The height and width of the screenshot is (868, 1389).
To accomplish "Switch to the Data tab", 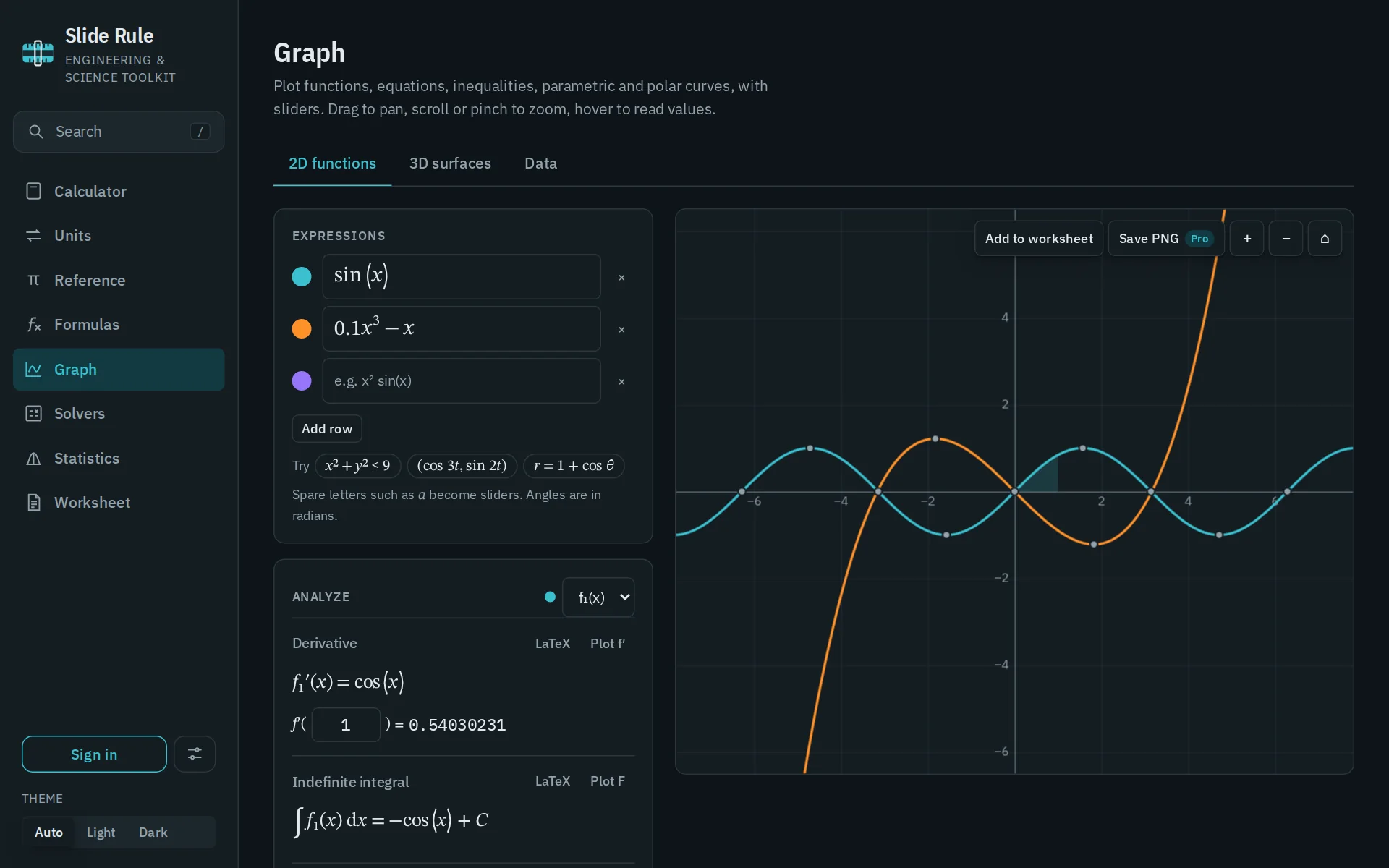I will 540,163.
